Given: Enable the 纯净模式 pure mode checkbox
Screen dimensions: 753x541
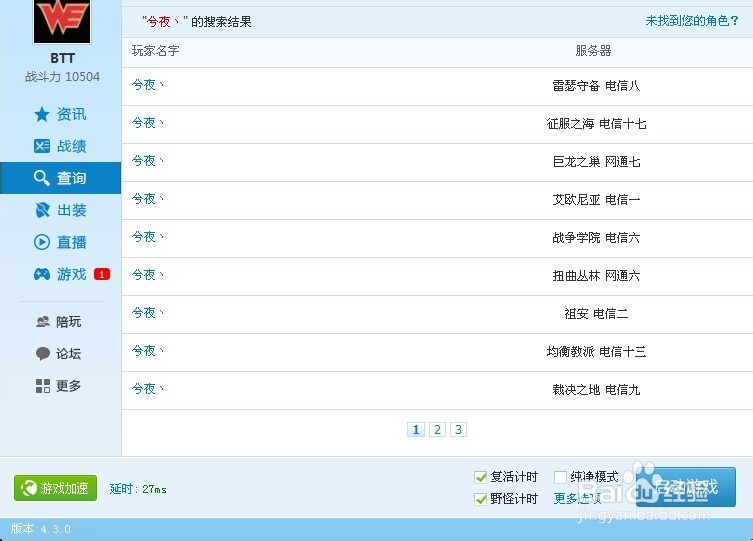Looking at the screenshot, I should (560, 477).
